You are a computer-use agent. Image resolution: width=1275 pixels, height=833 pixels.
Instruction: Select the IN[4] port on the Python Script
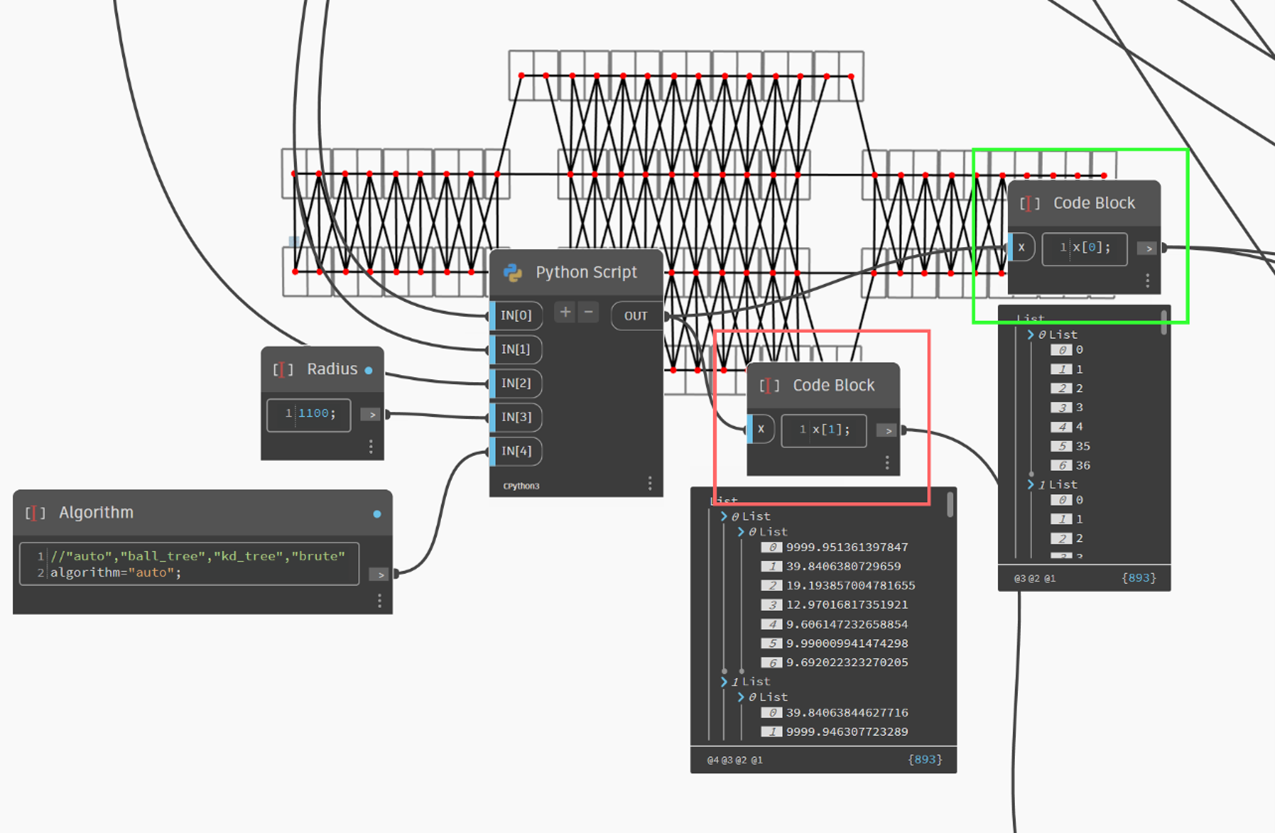(516, 451)
